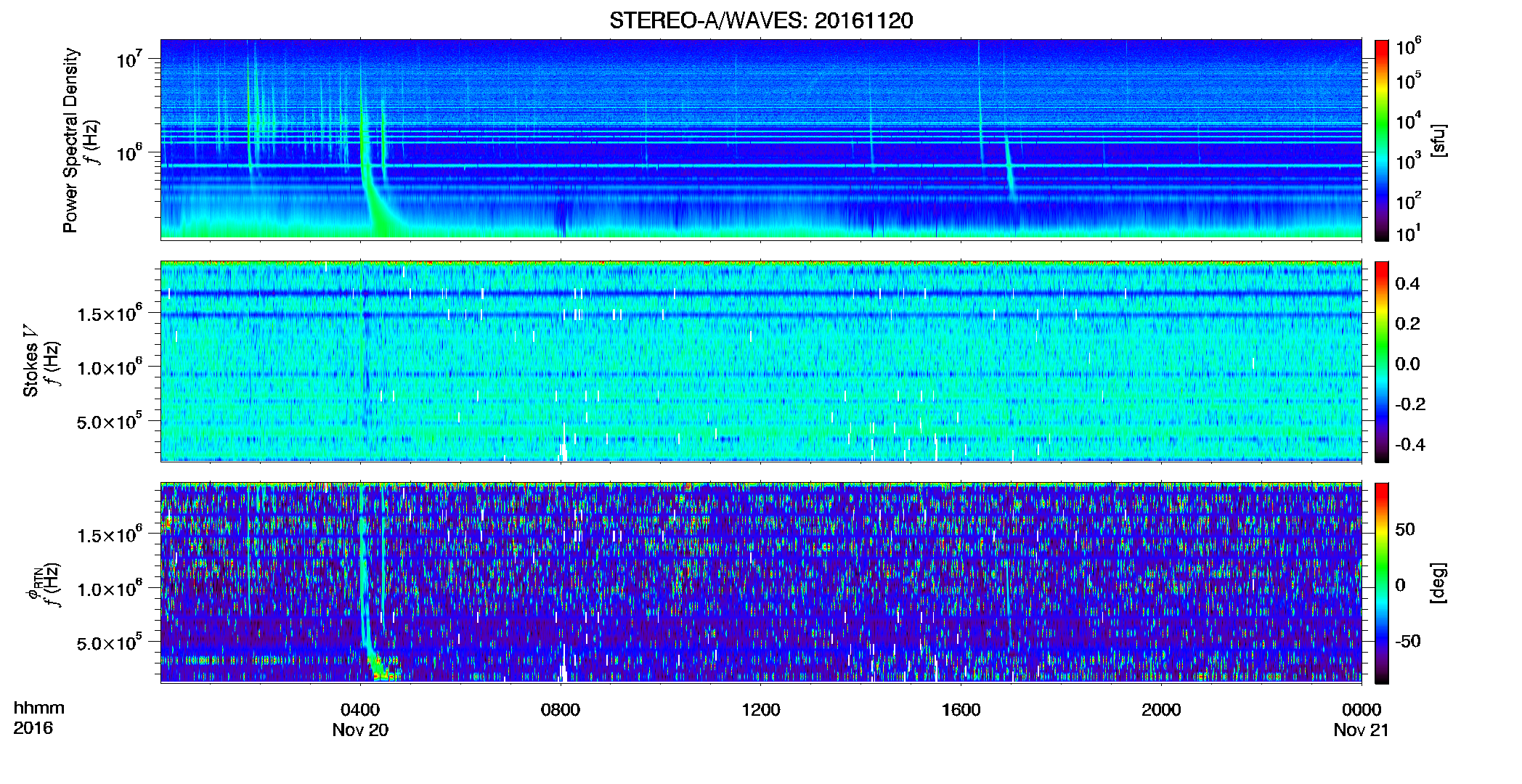Click the 0.4 label on Stokes colorbar
The image size is (1522, 784).
click(1407, 284)
